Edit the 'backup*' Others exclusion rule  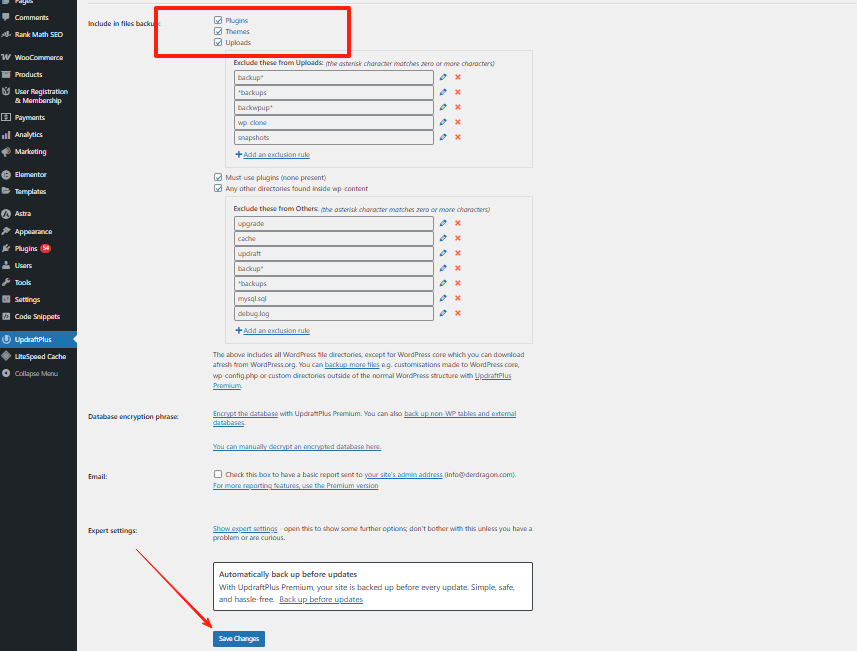click(443, 268)
